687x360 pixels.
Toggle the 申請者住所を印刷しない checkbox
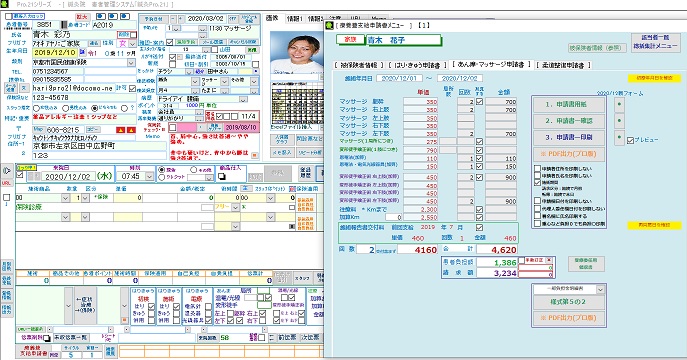click(x=538, y=168)
